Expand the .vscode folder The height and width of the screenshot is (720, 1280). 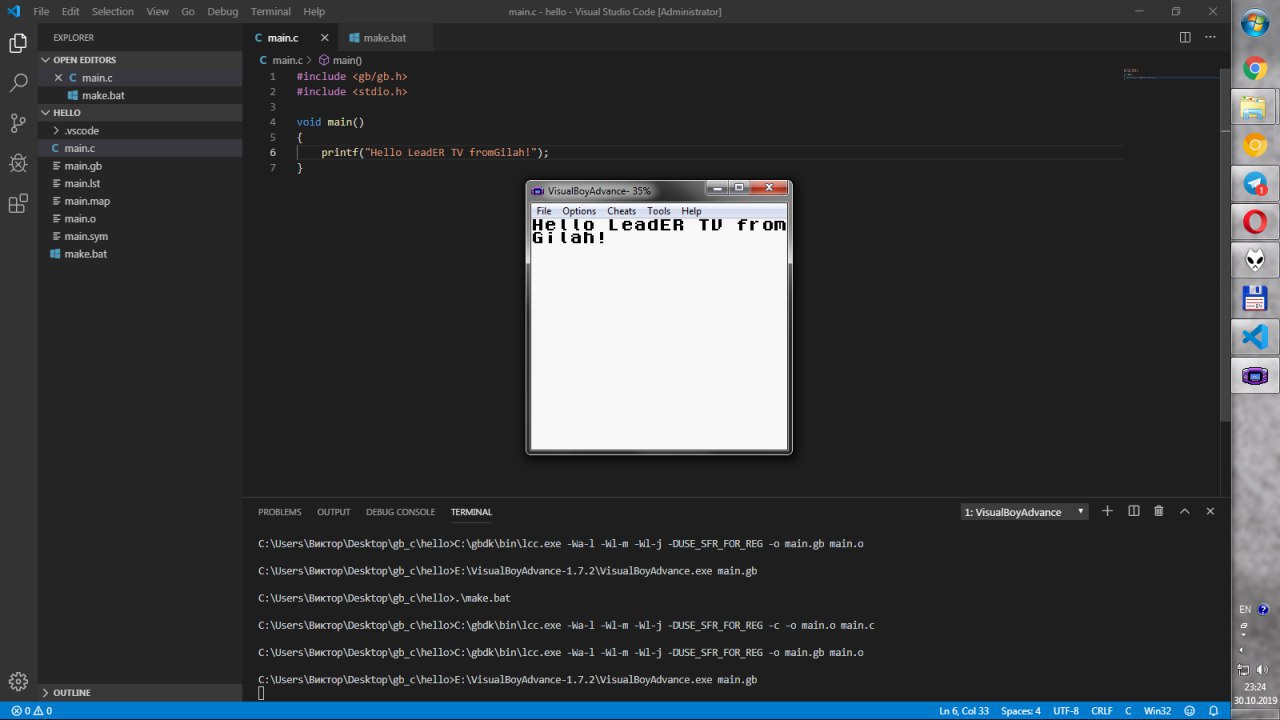click(x=140, y=131)
